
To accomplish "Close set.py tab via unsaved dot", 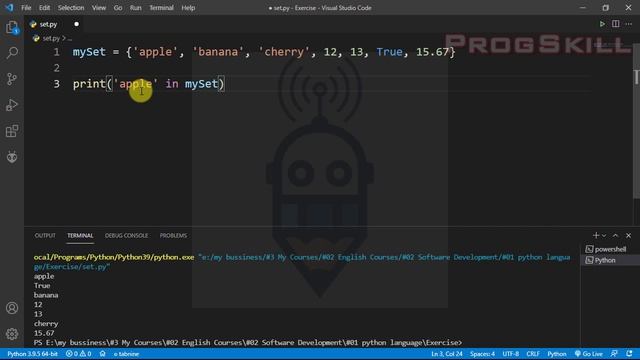I will [x=76, y=24].
